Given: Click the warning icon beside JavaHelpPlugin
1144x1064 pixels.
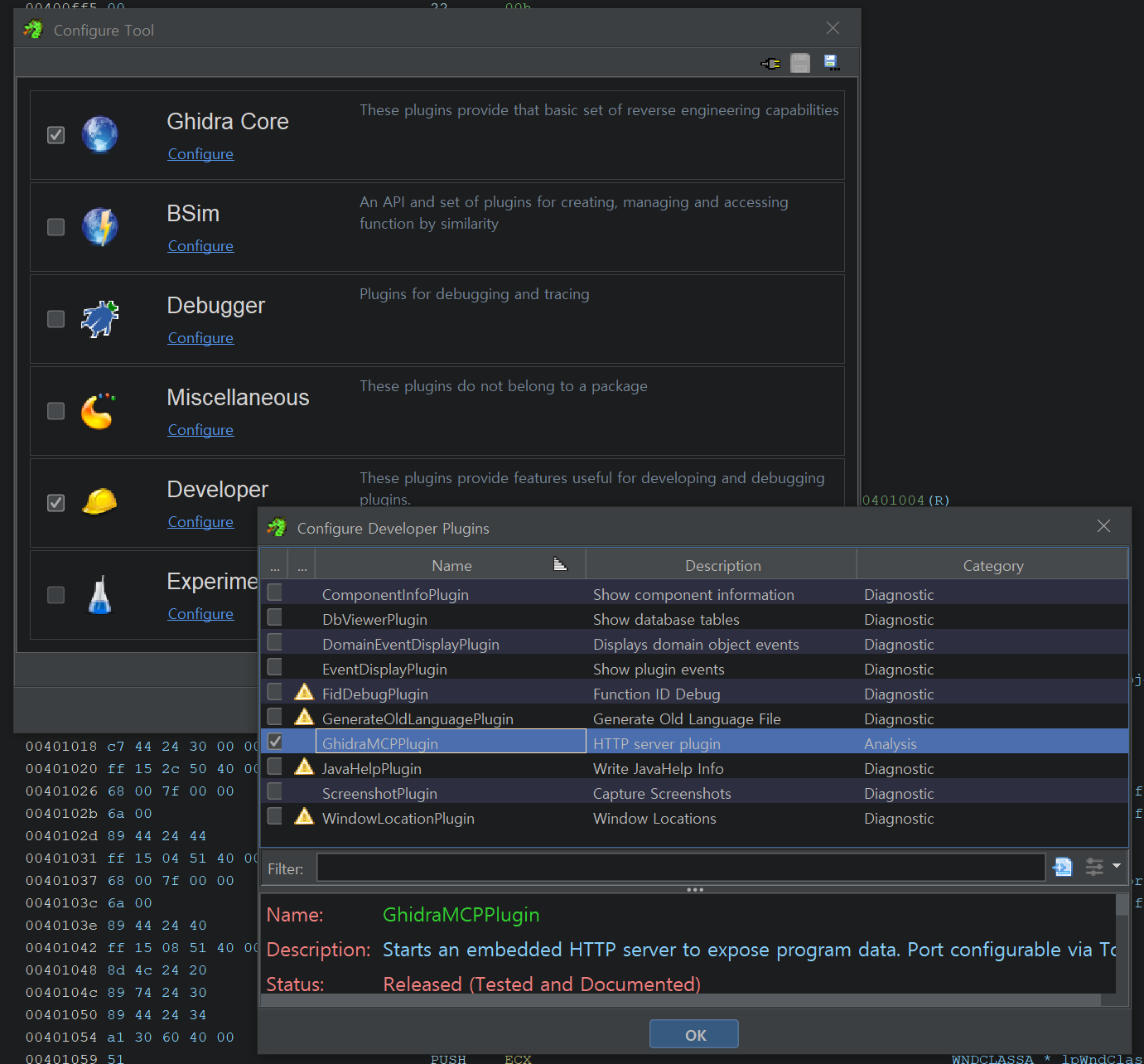Looking at the screenshot, I should (x=304, y=767).
